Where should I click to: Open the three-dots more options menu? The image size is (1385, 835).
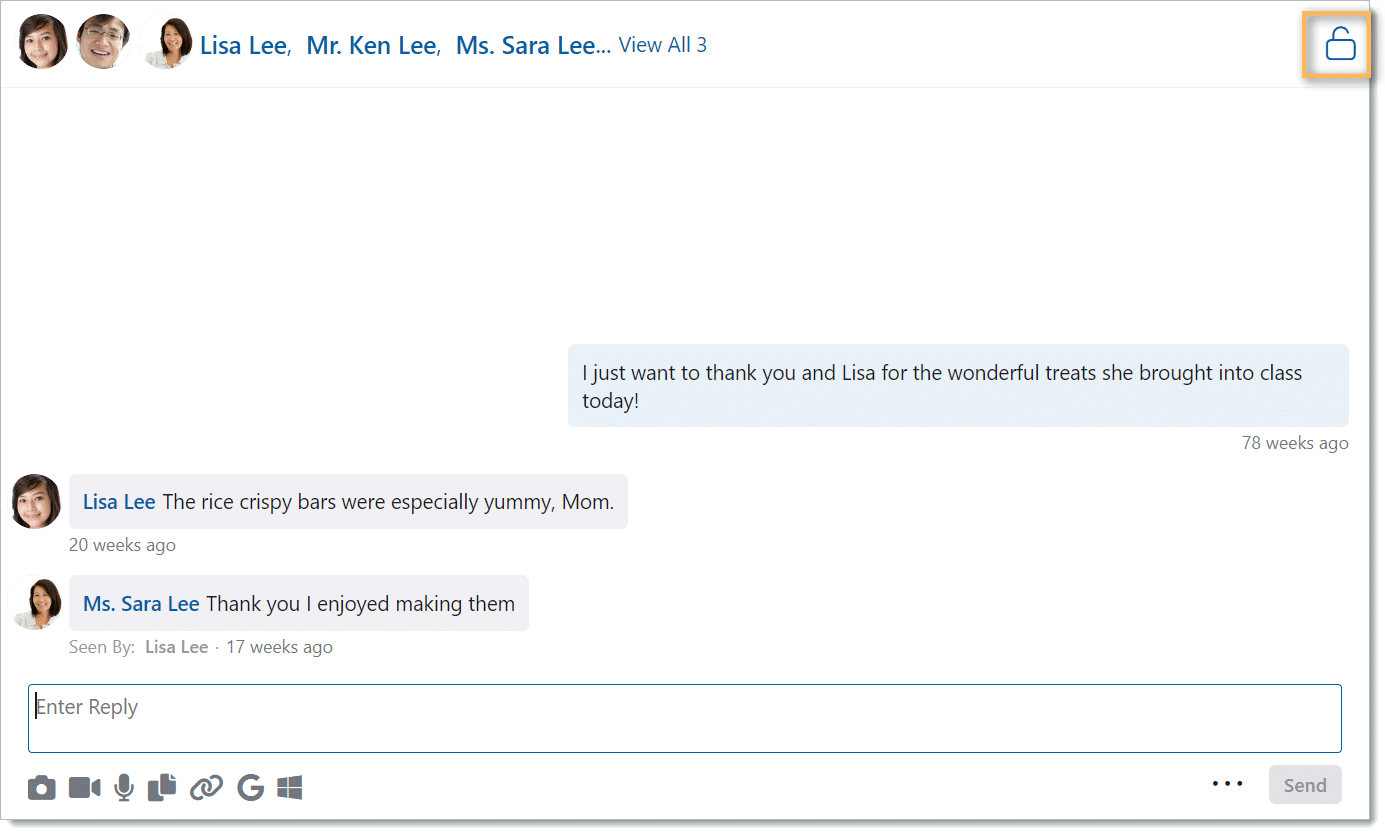1227,784
